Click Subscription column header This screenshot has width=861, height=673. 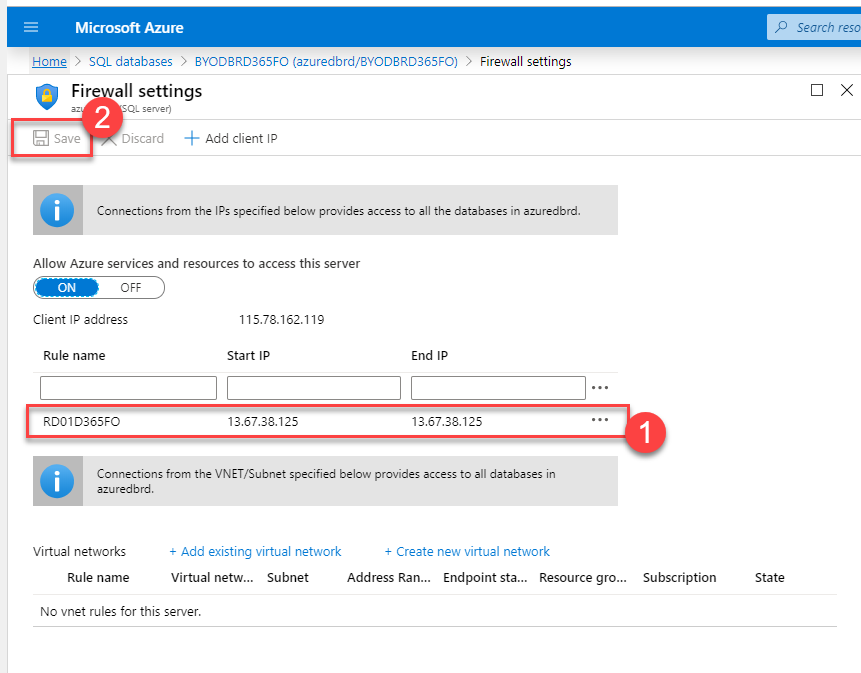pyautogui.click(x=679, y=577)
